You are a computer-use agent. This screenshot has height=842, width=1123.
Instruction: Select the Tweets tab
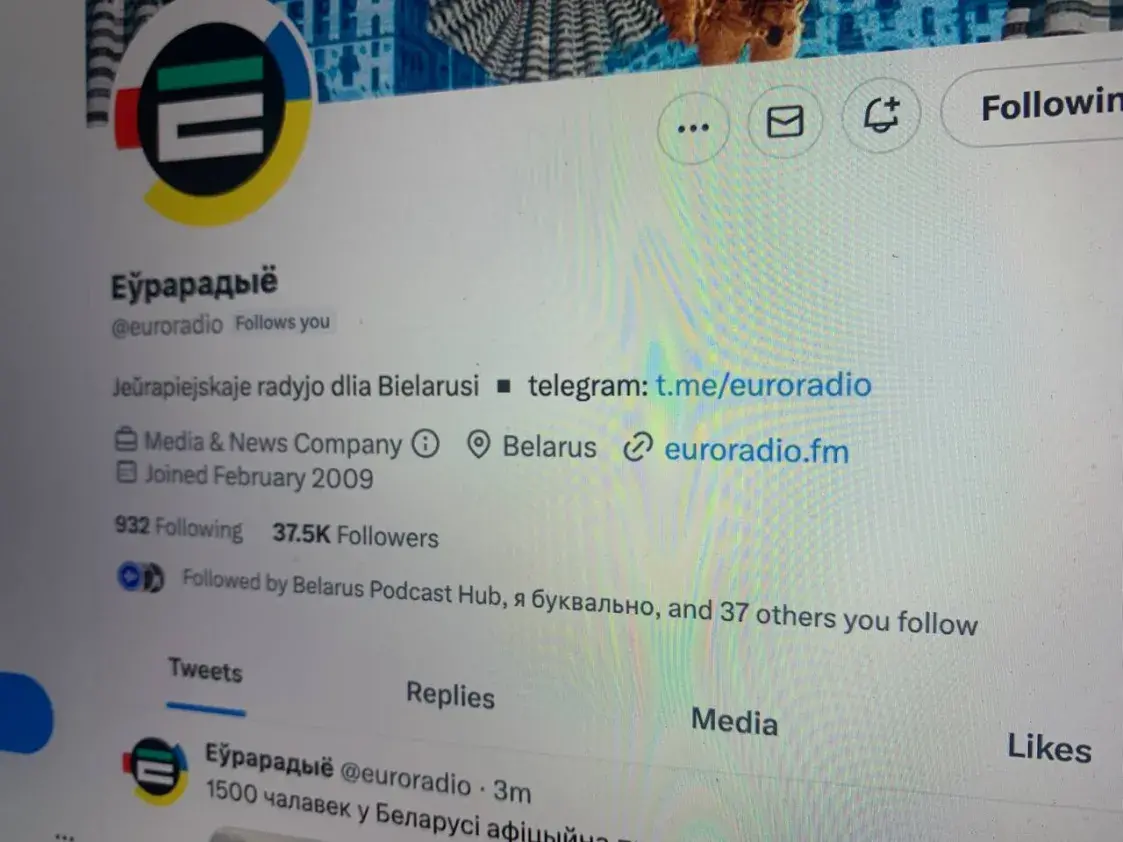[206, 671]
